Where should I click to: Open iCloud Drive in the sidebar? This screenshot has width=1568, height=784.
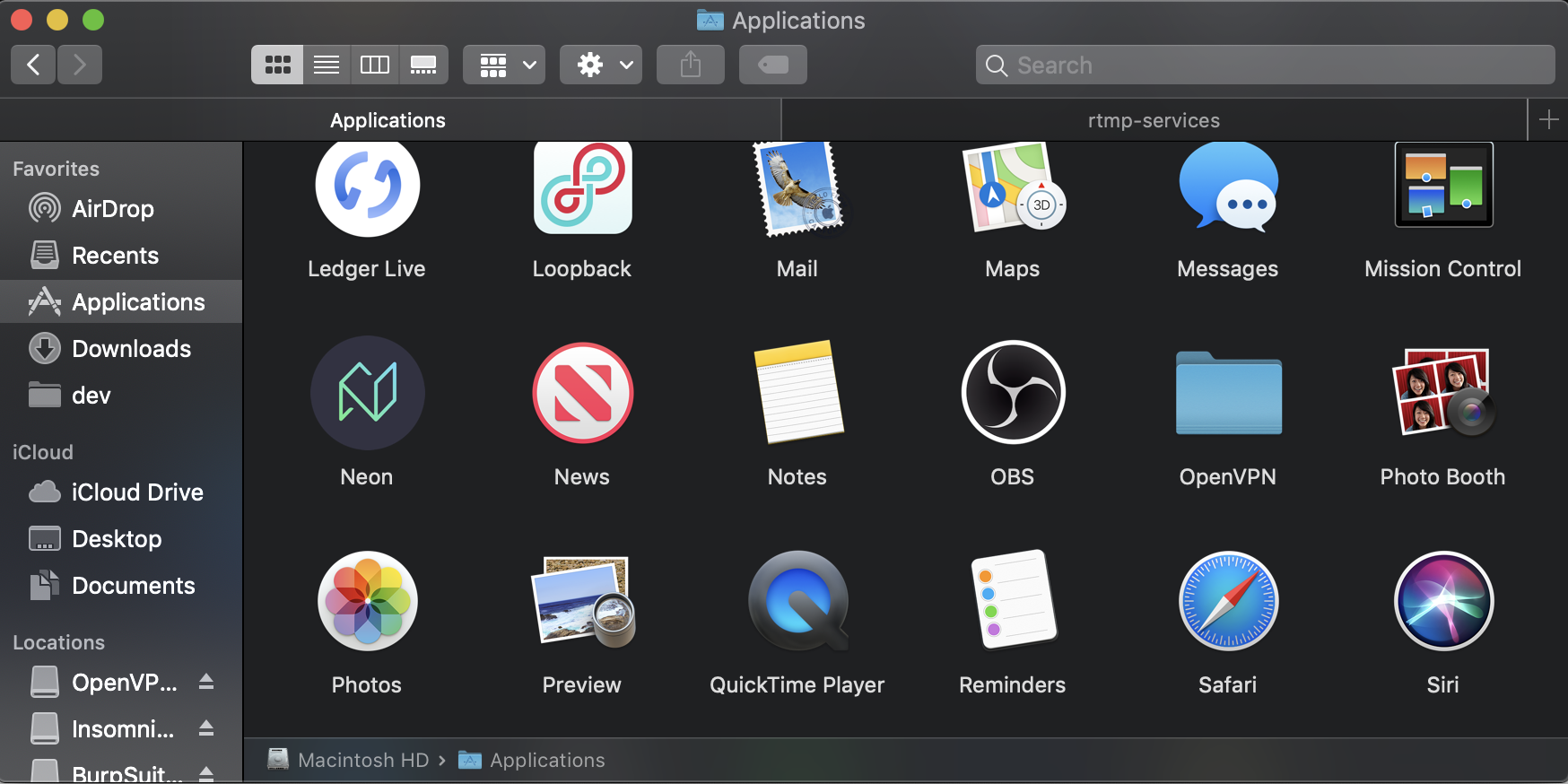(x=121, y=492)
